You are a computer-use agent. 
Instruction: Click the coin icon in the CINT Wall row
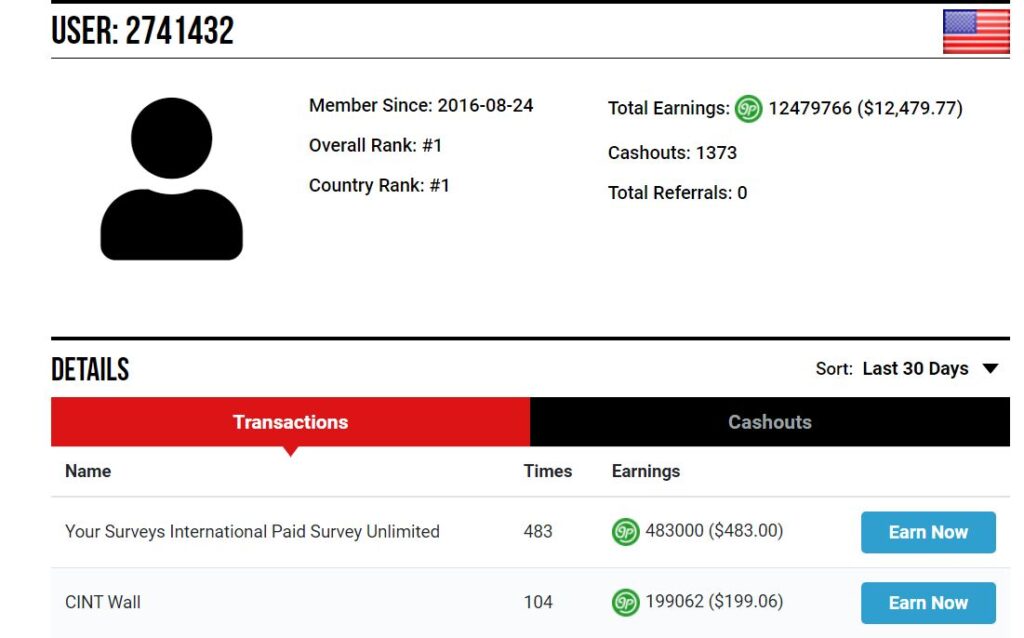coord(625,602)
